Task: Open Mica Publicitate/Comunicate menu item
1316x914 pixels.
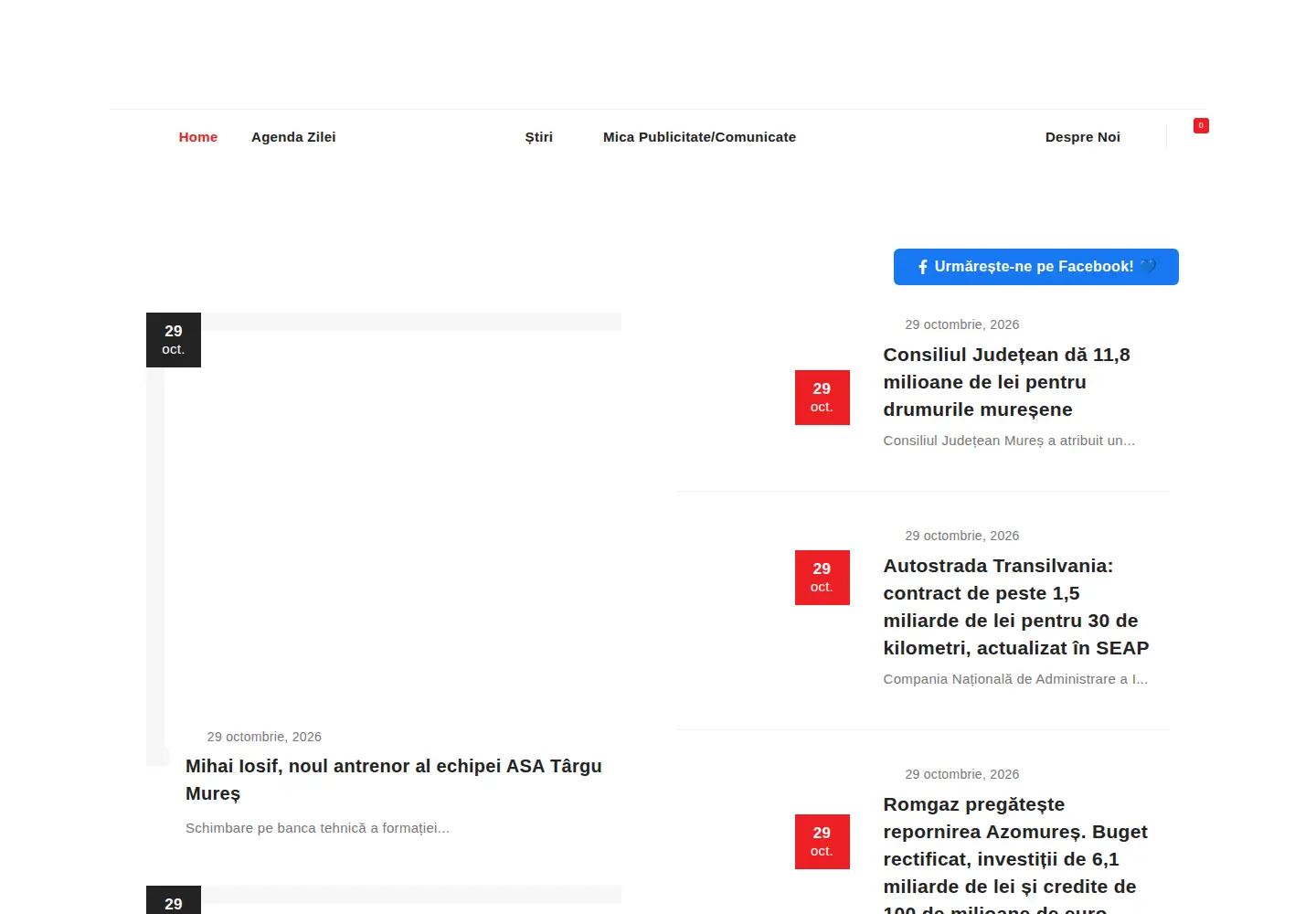Action: click(x=699, y=137)
